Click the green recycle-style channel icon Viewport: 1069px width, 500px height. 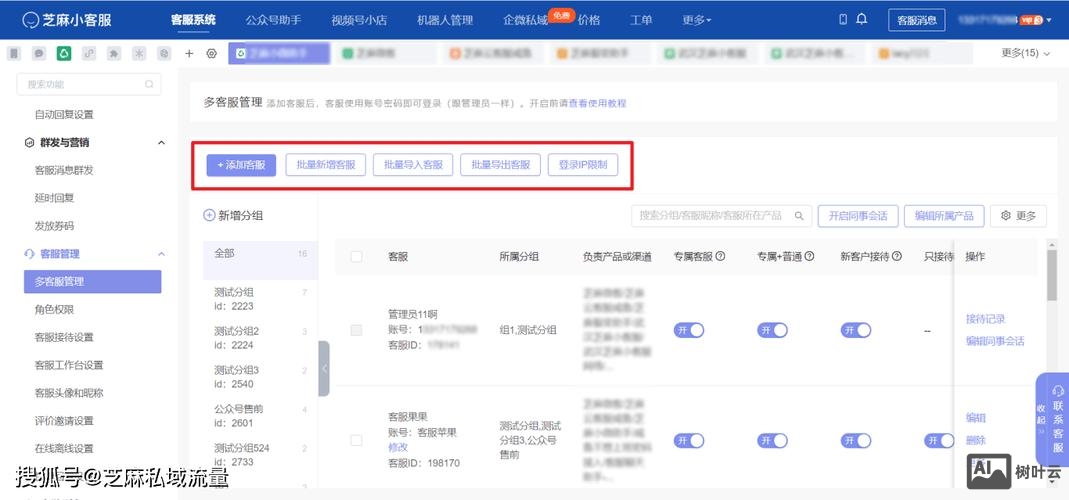[x=63, y=53]
